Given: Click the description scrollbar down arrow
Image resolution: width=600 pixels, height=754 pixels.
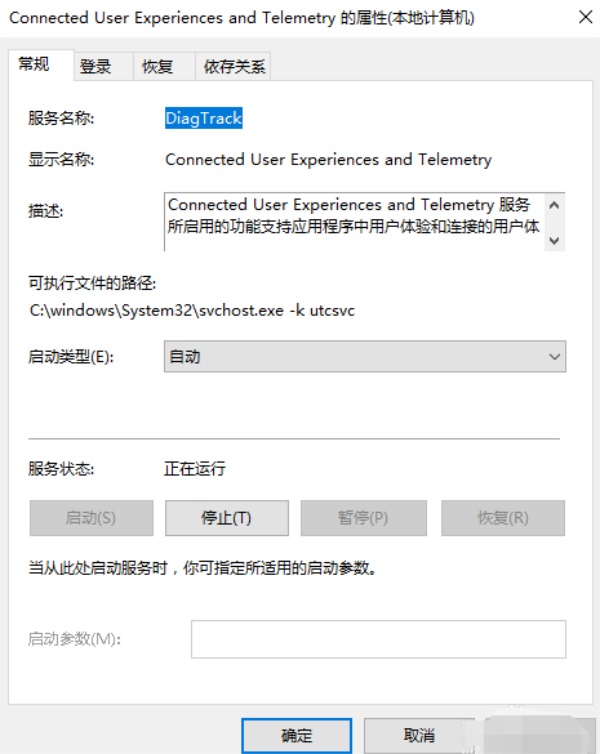Looking at the screenshot, I should (555, 240).
